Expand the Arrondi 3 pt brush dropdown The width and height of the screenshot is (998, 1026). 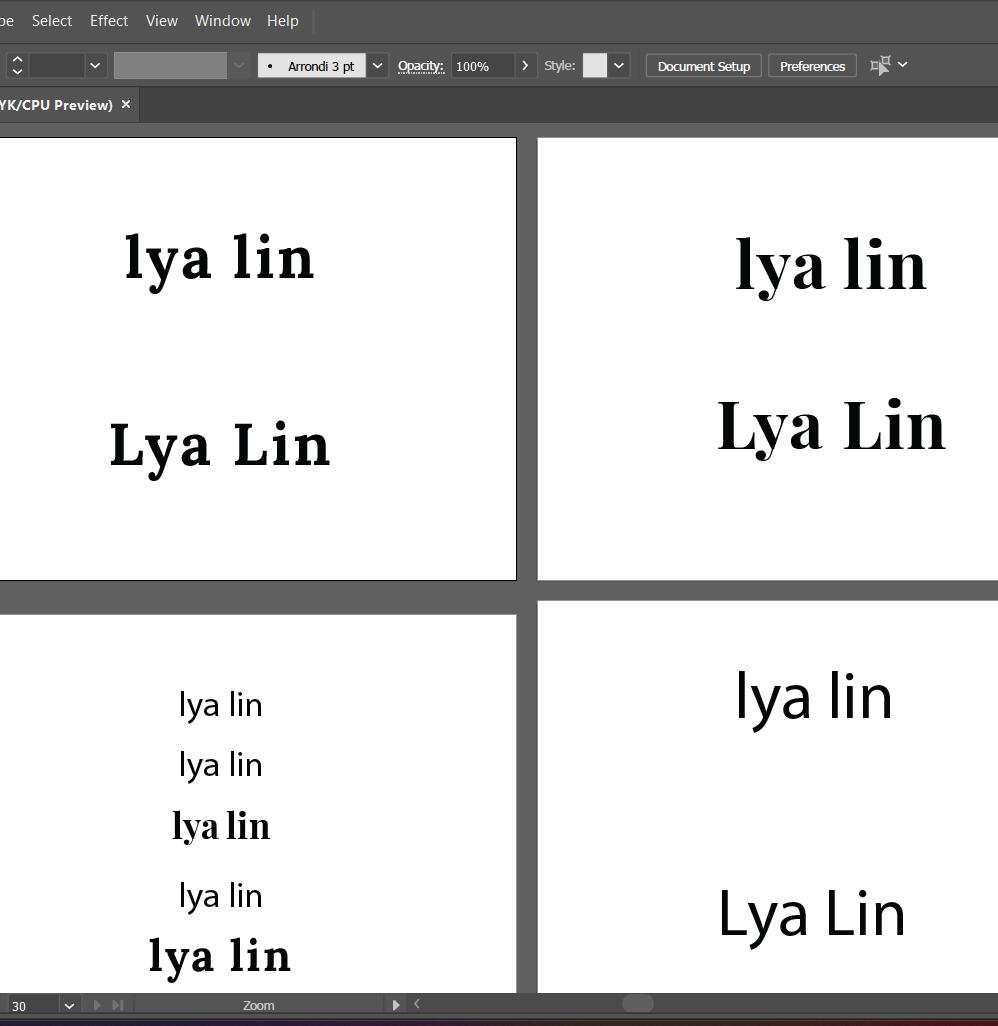pos(377,66)
